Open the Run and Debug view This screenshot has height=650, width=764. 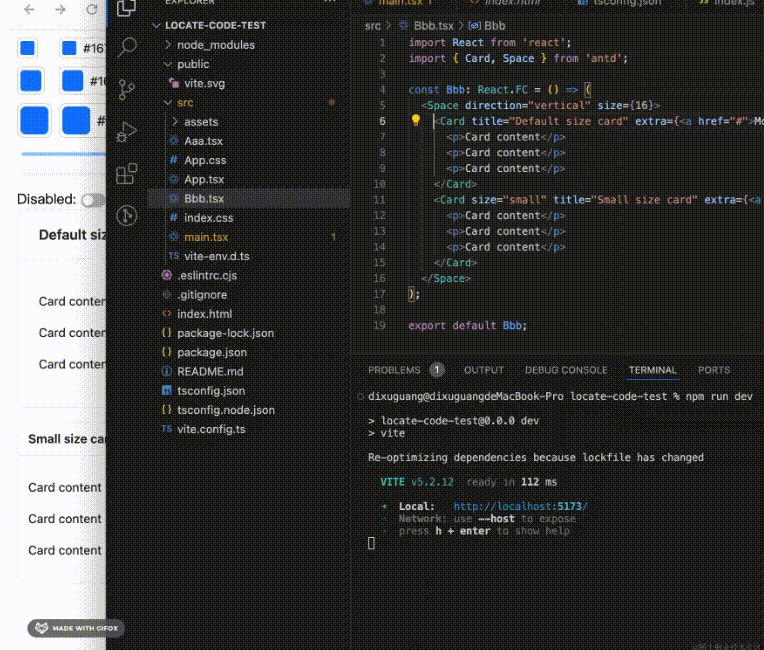127,132
